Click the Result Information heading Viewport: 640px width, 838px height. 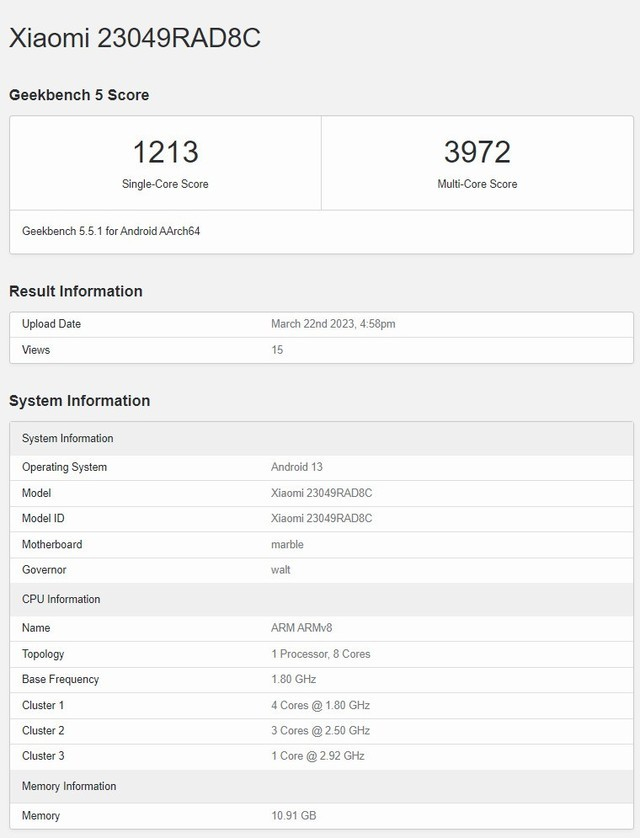pyautogui.click(x=76, y=291)
